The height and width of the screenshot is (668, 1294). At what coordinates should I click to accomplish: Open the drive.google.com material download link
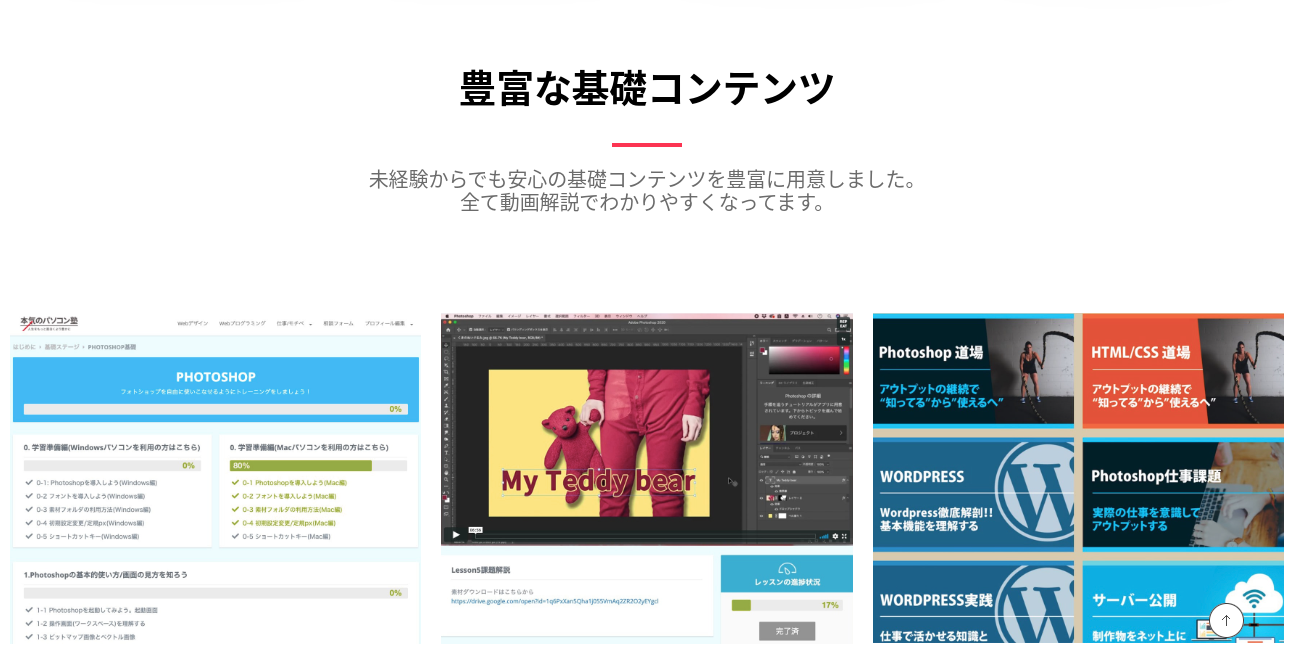pyautogui.click(x=554, y=601)
